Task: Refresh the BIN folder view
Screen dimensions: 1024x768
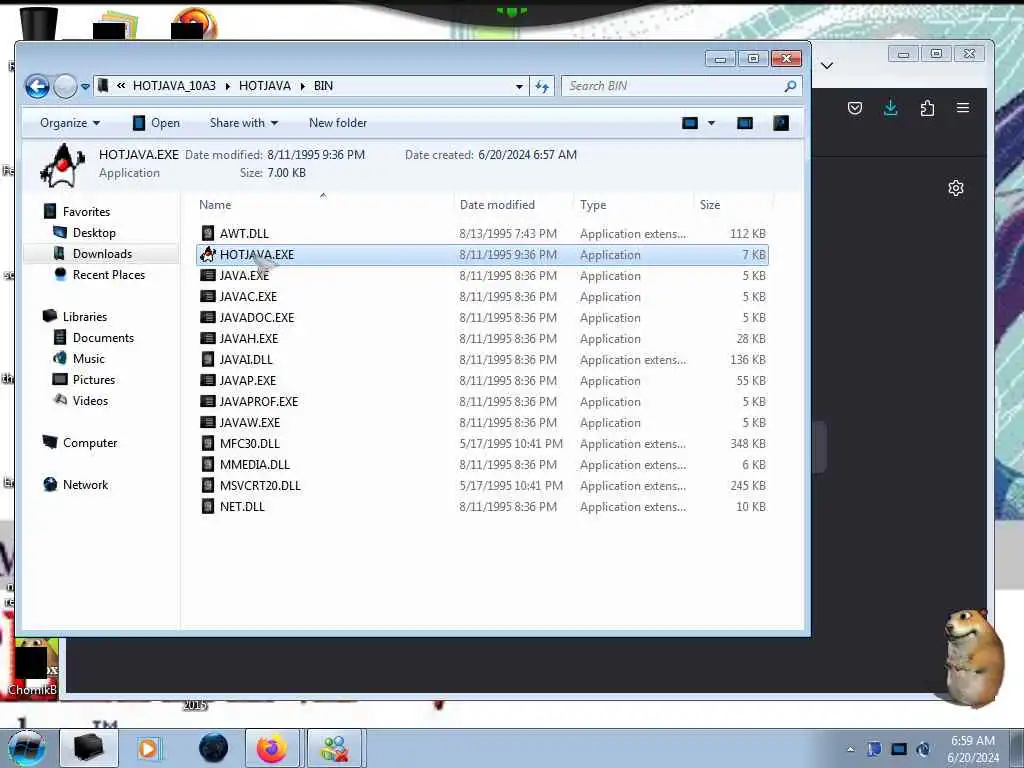Action: click(x=542, y=86)
